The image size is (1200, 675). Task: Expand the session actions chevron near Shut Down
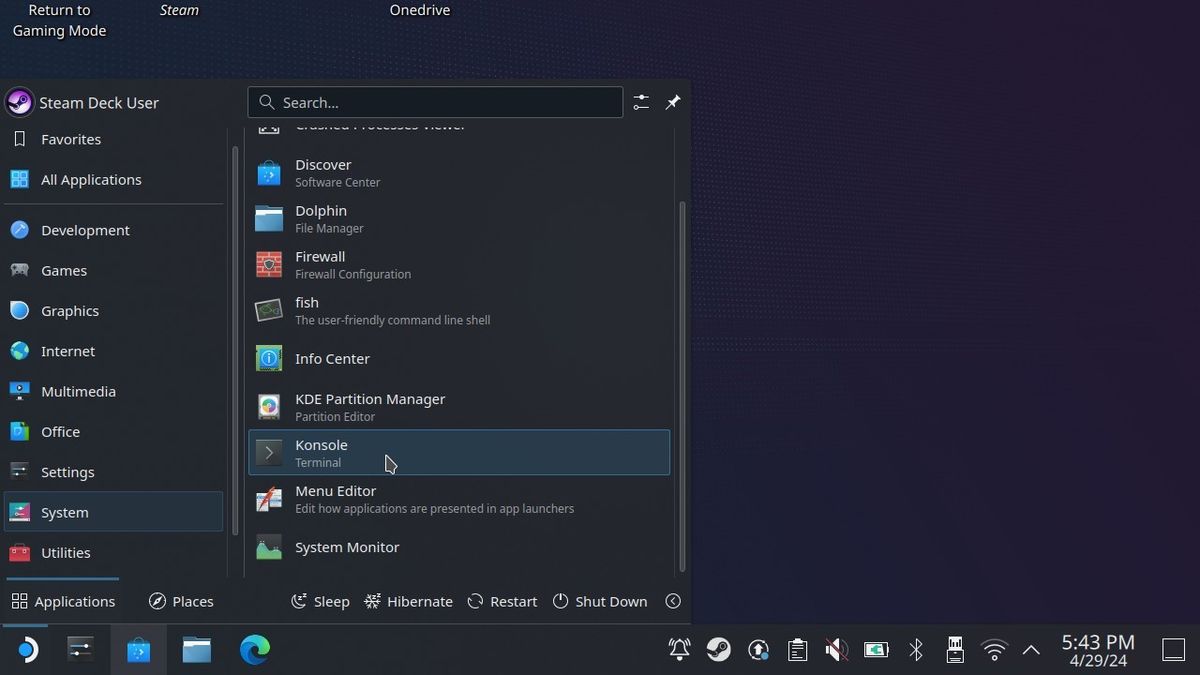[673, 601]
